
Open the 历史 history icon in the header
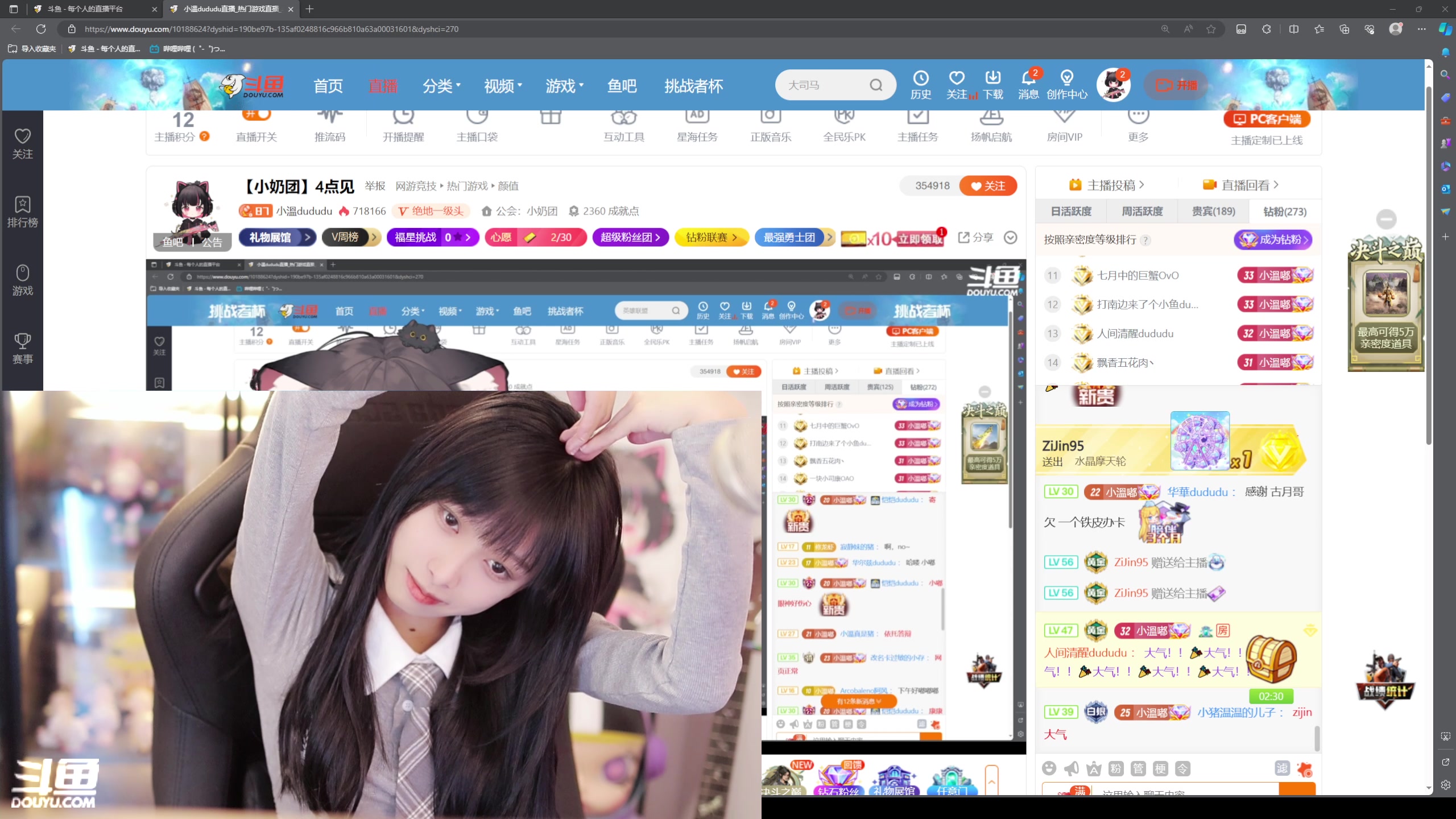[920, 85]
